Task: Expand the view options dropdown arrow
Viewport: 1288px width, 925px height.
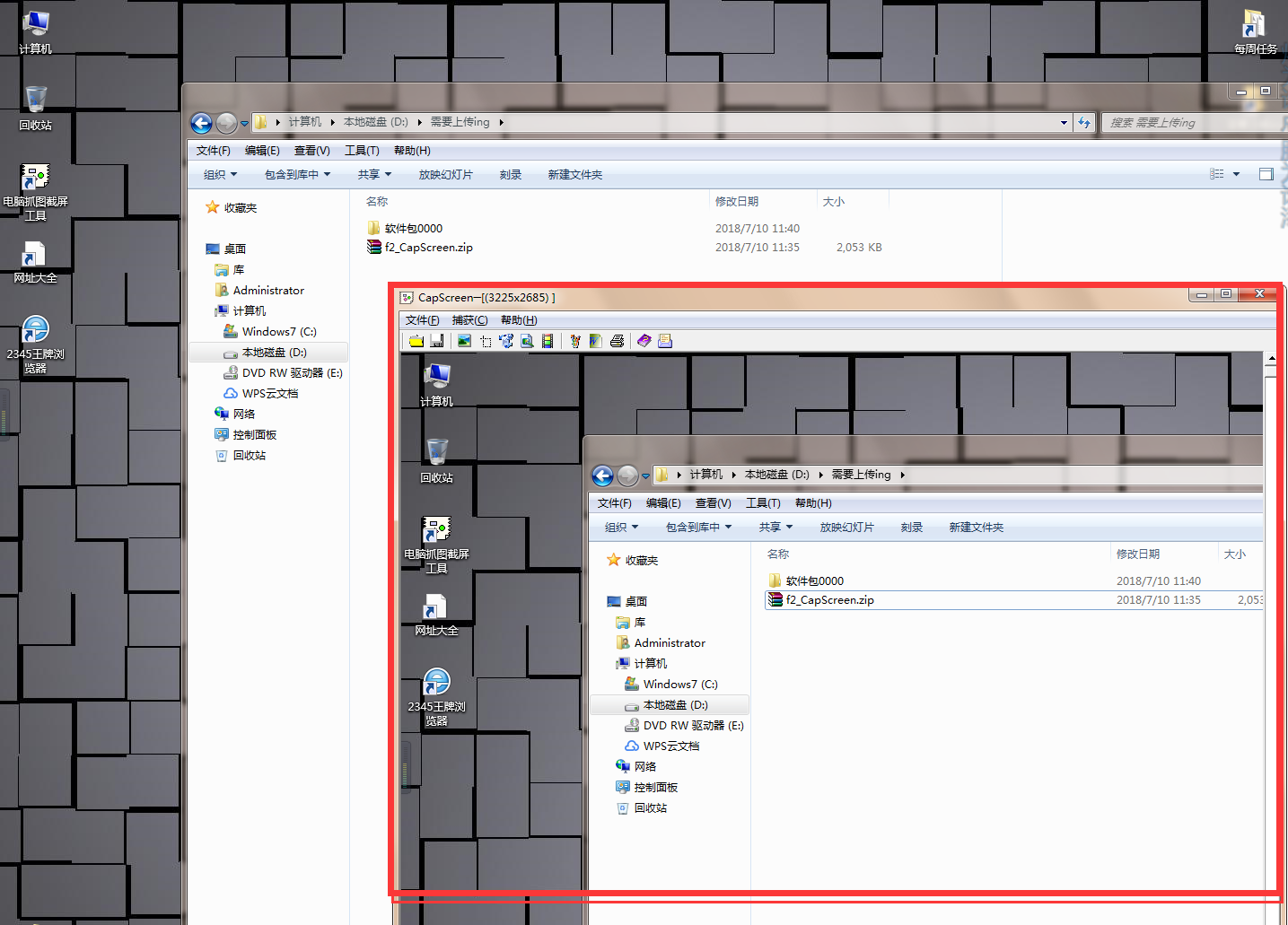Action: pyautogui.click(x=1236, y=174)
